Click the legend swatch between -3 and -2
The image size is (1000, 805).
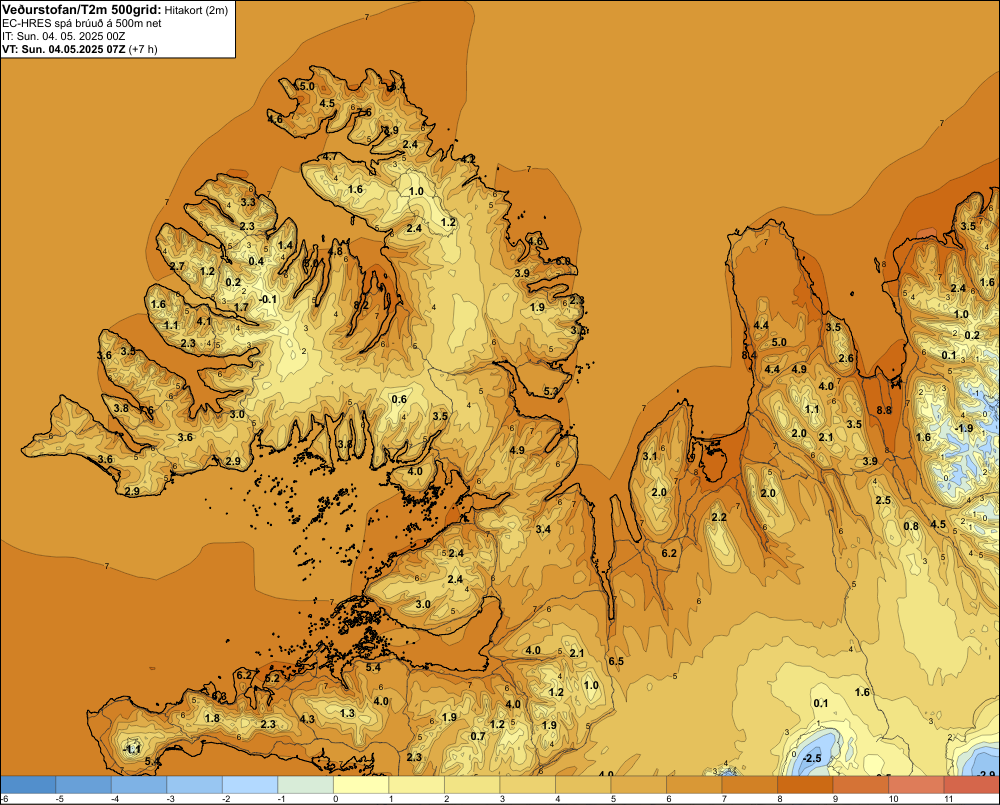coord(195,785)
